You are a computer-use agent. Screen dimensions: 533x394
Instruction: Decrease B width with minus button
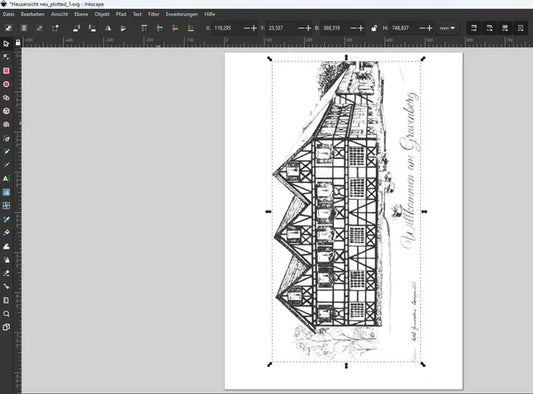pos(354,28)
